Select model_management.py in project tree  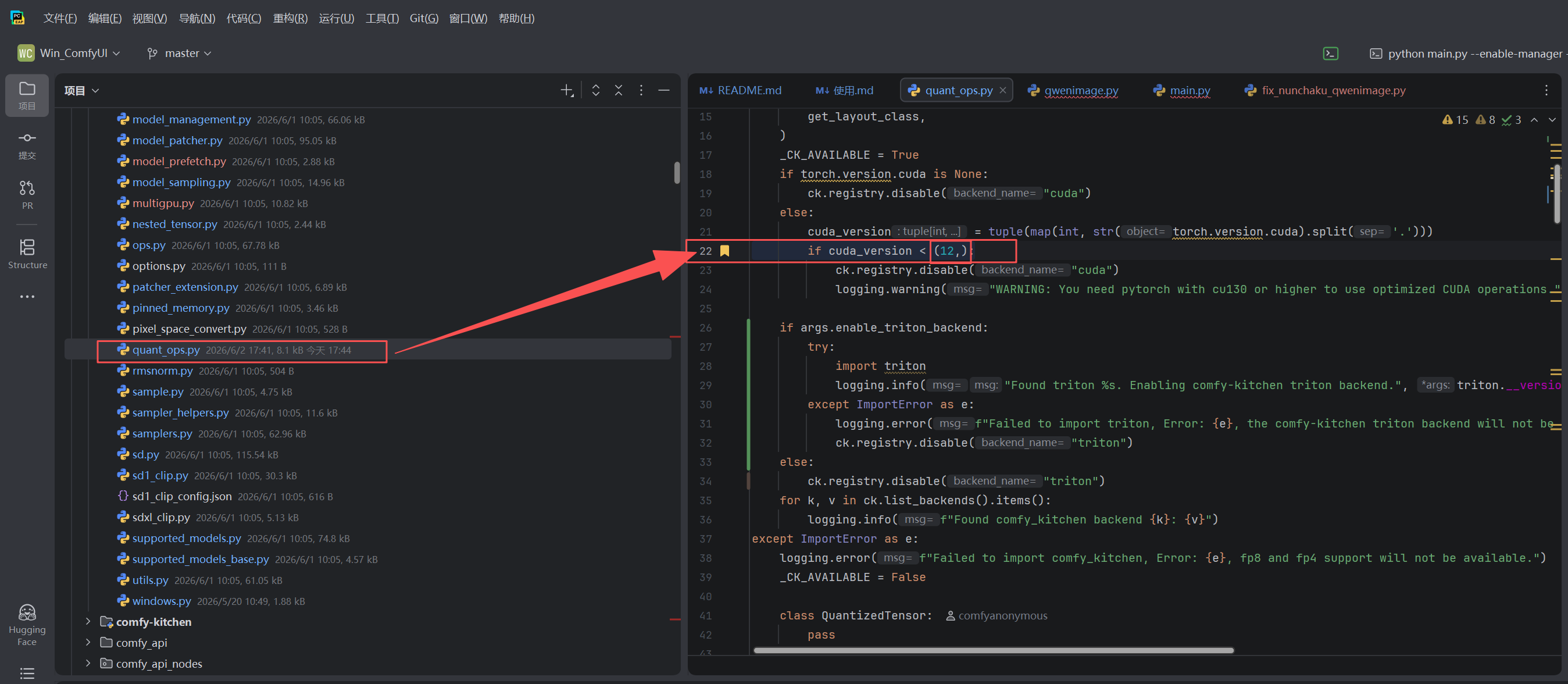[x=191, y=119]
